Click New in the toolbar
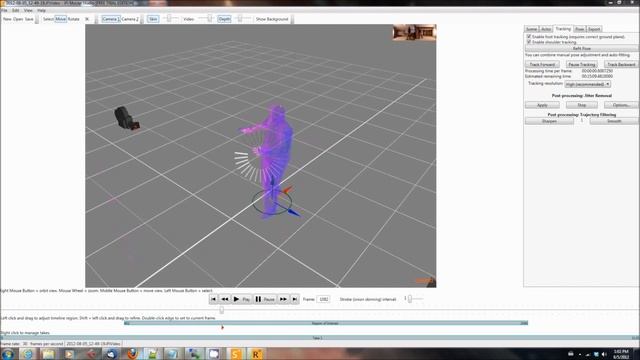 (x=7, y=19)
